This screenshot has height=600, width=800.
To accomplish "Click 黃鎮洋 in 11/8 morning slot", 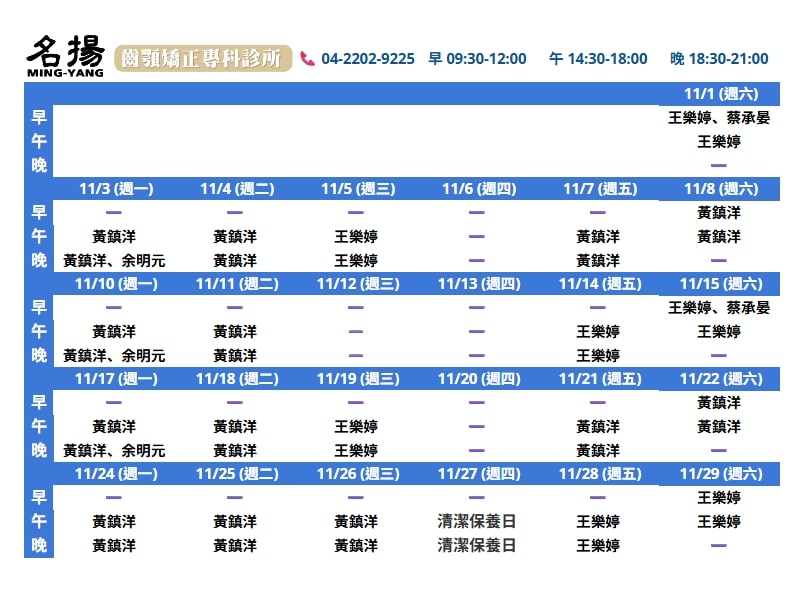I will (719, 213).
